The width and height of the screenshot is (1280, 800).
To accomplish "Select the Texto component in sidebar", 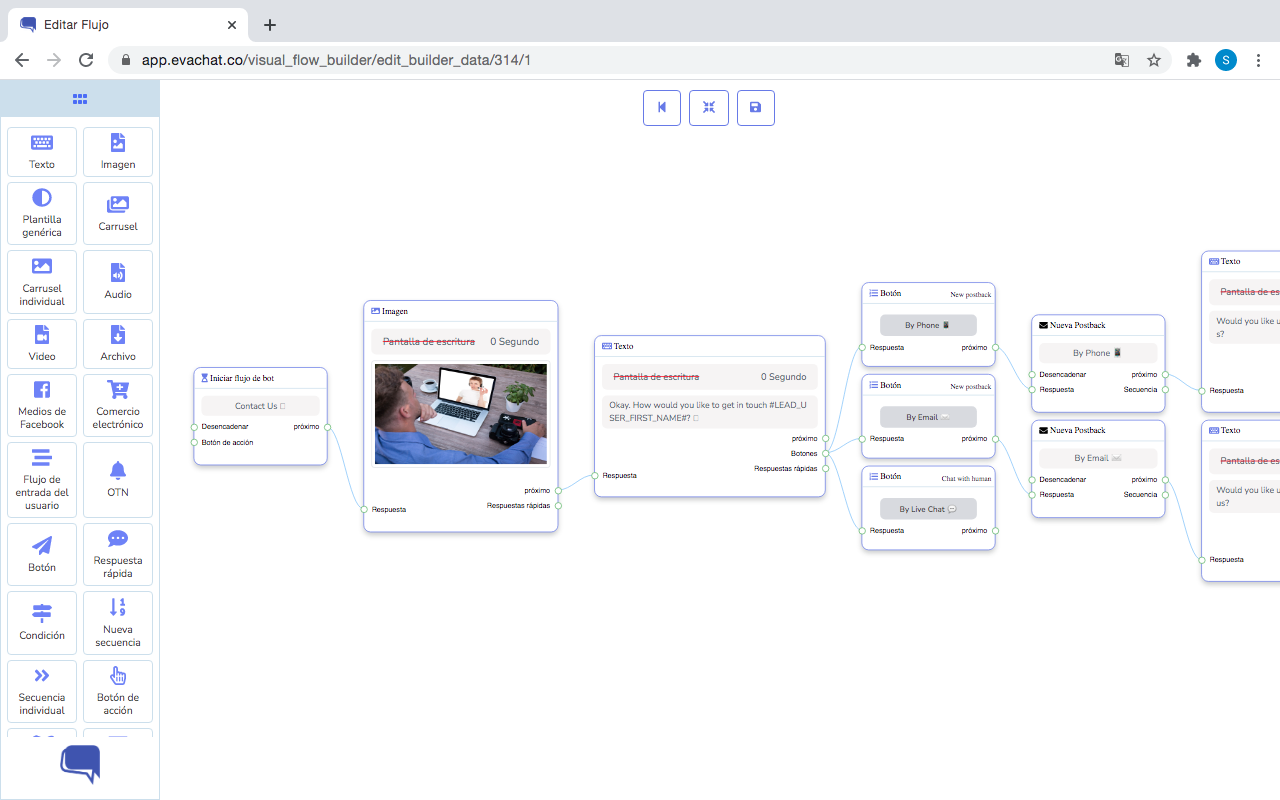I will coord(42,152).
